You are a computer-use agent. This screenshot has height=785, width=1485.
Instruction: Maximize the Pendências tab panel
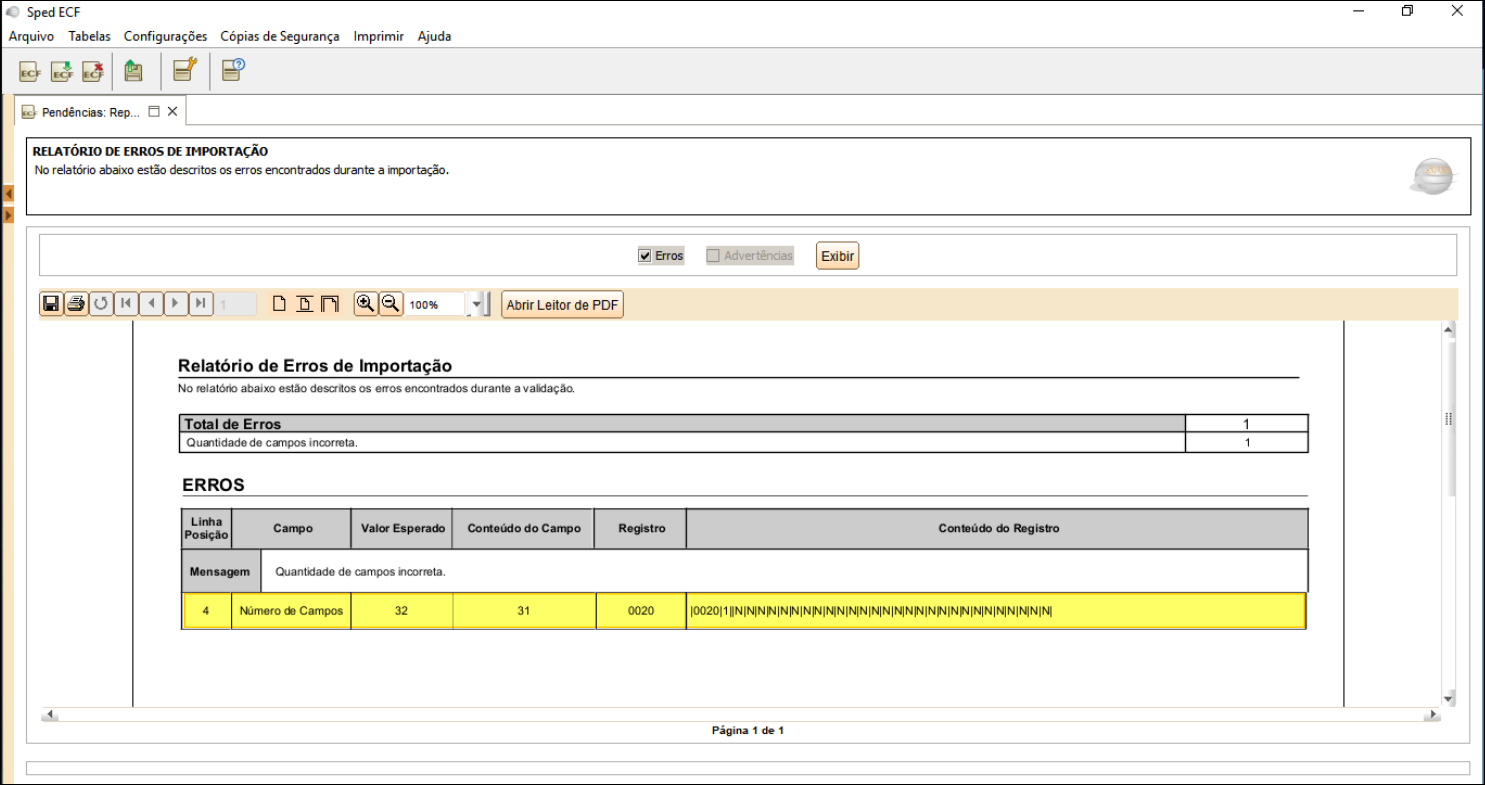(154, 112)
